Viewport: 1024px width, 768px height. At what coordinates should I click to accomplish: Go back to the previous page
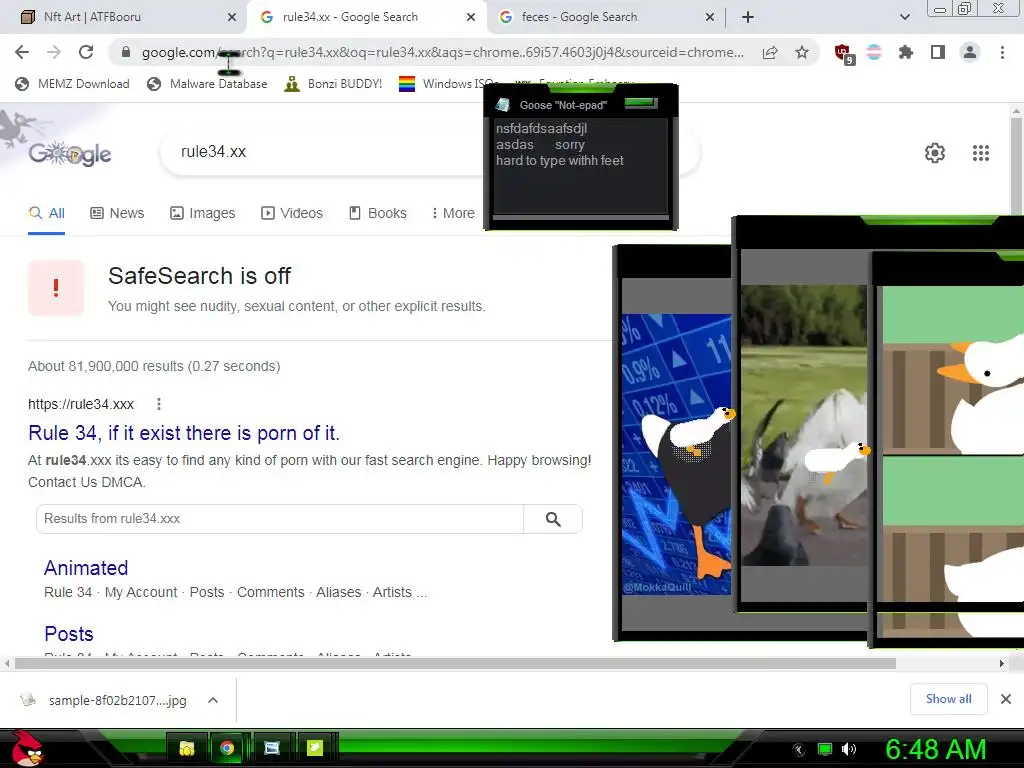22,52
